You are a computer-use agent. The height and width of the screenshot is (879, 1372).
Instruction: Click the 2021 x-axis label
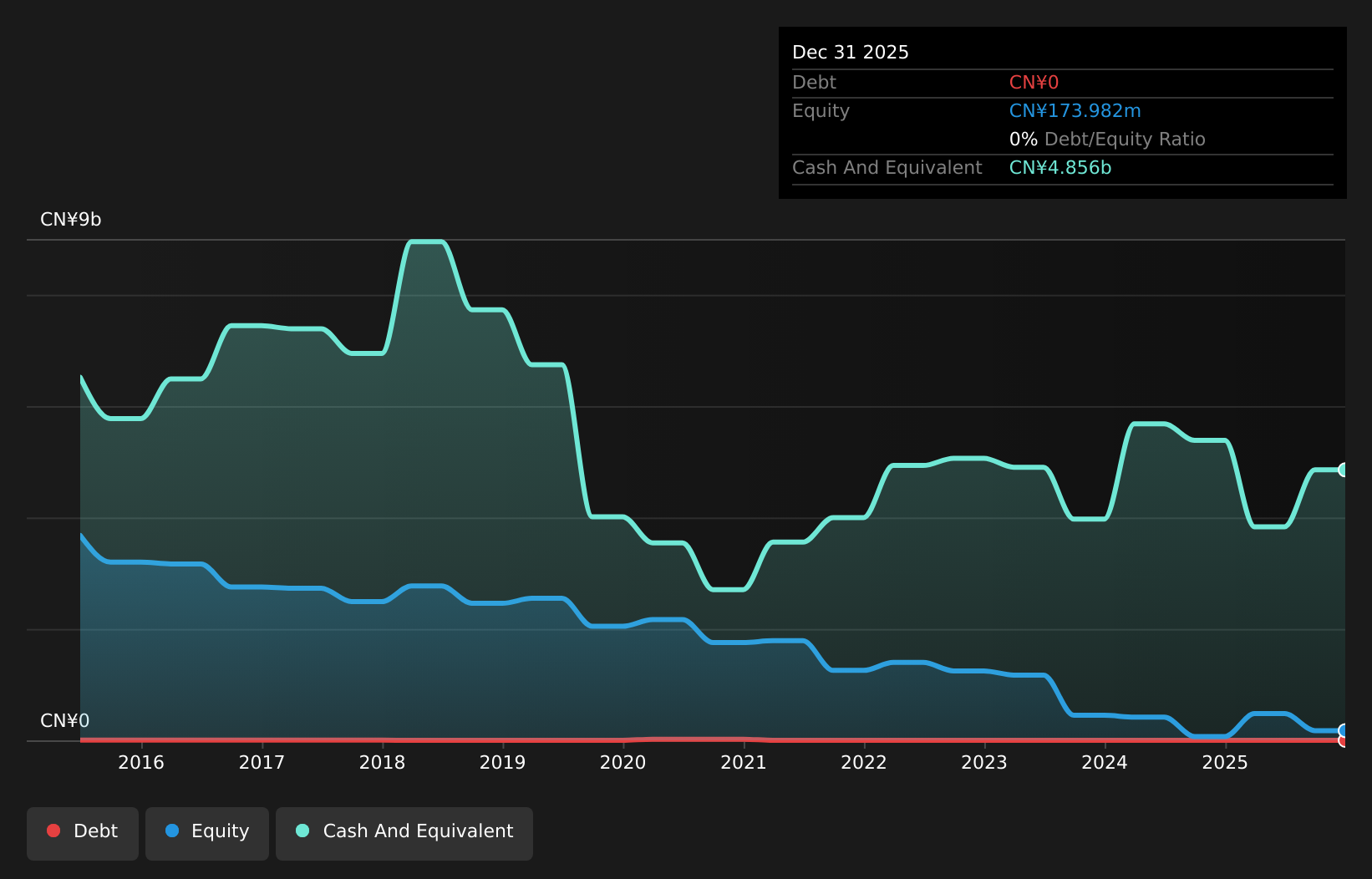pyautogui.click(x=744, y=762)
